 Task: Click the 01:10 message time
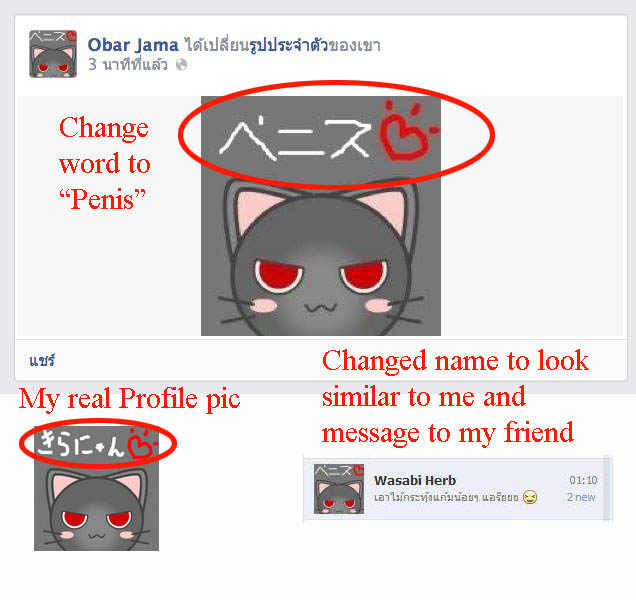click(583, 480)
